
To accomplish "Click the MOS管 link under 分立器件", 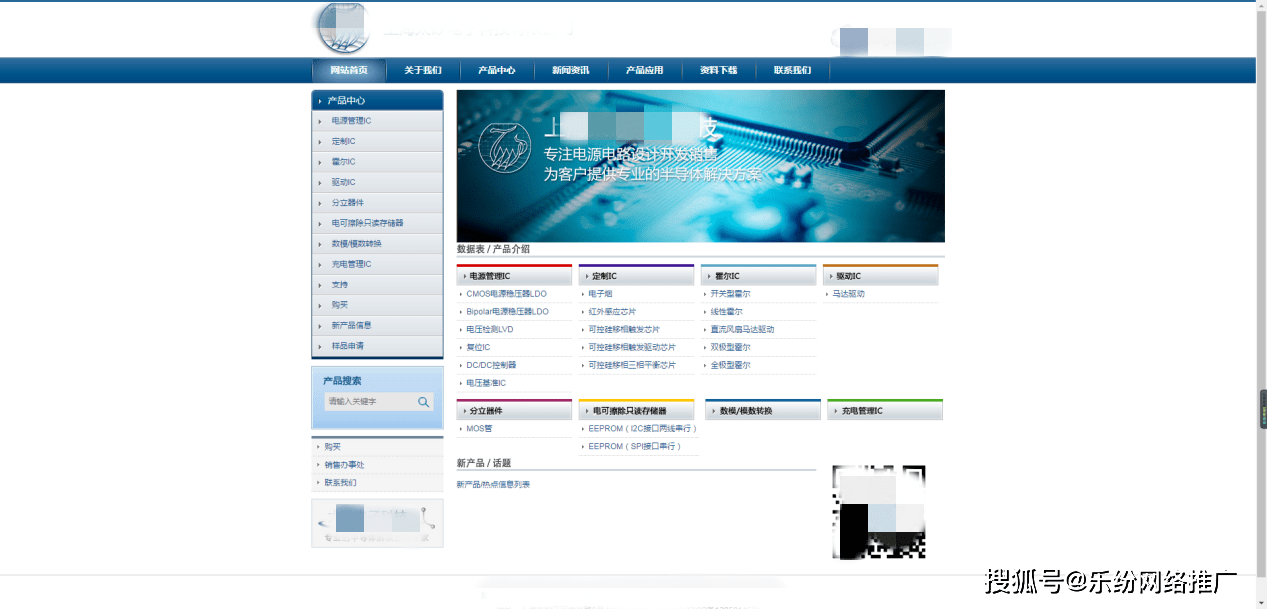I will [479, 428].
